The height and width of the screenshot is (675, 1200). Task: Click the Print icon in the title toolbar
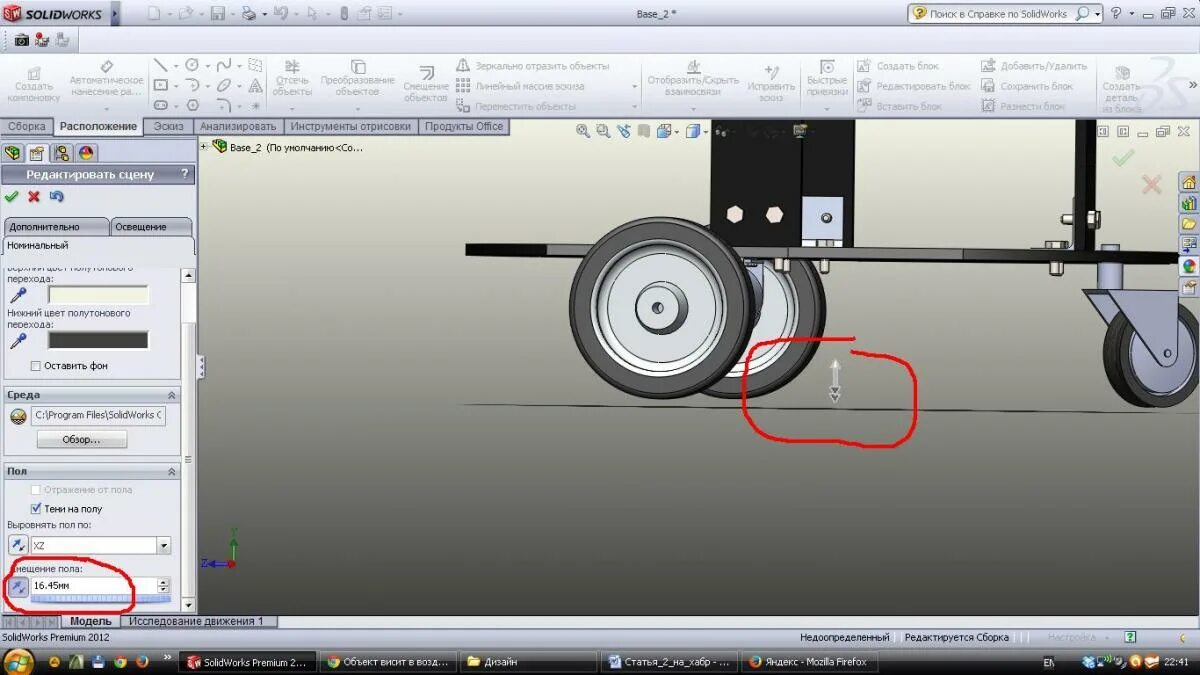[x=248, y=14]
